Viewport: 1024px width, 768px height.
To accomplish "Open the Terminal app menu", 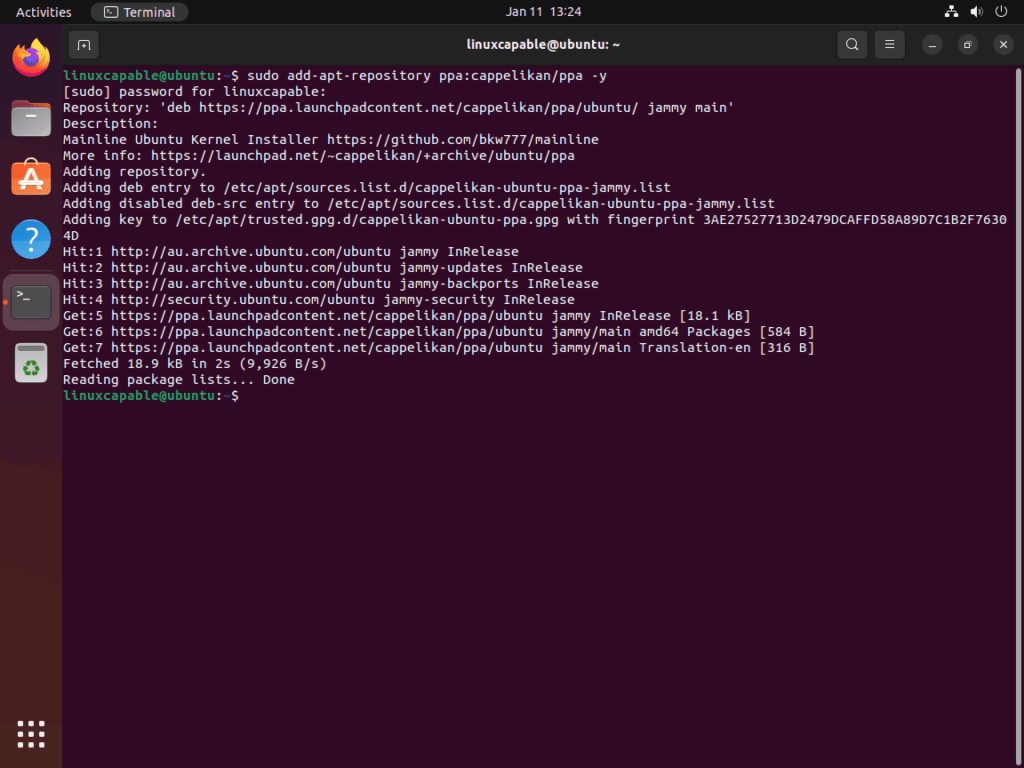I will pos(138,11).
